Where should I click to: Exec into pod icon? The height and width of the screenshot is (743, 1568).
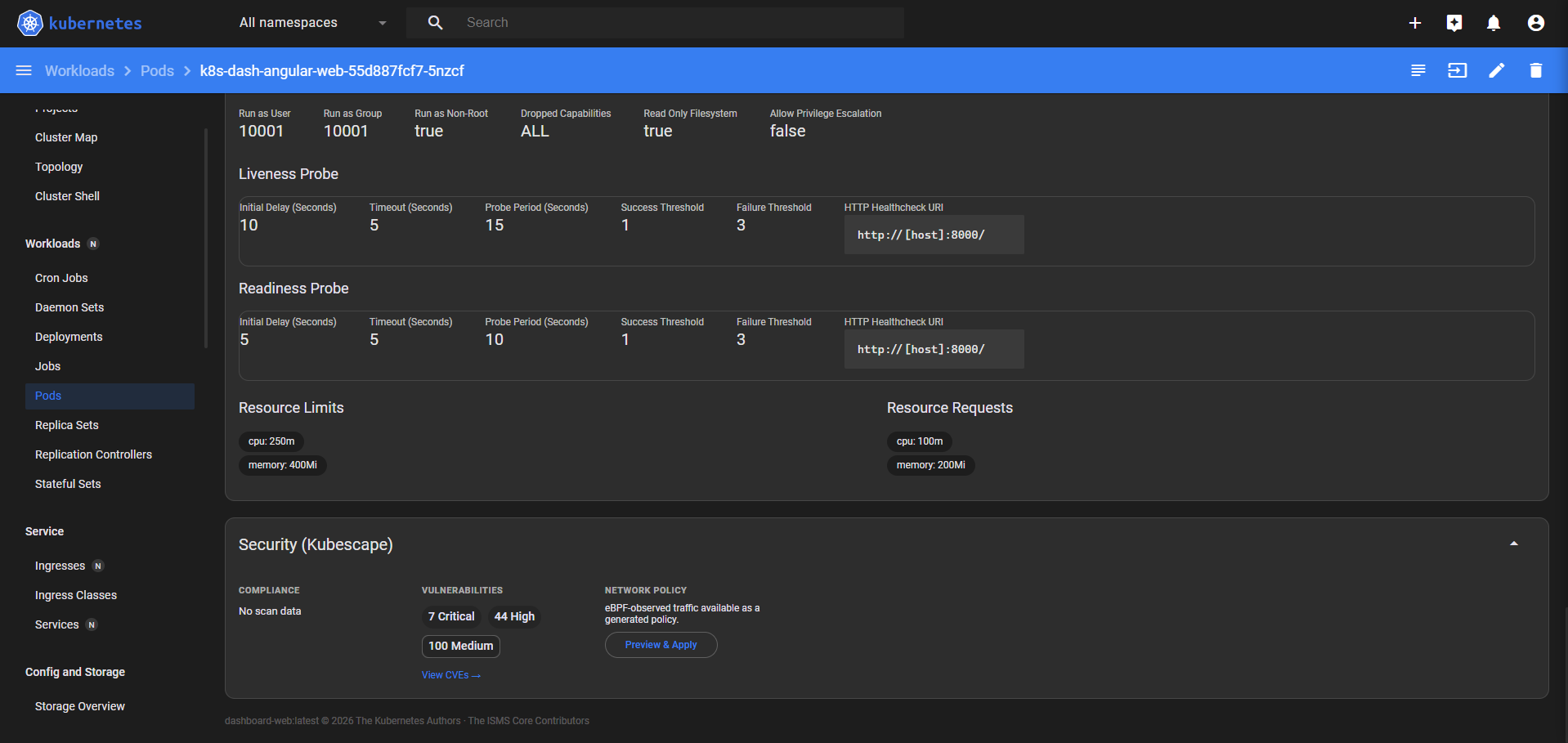[x=1458, y=70]
